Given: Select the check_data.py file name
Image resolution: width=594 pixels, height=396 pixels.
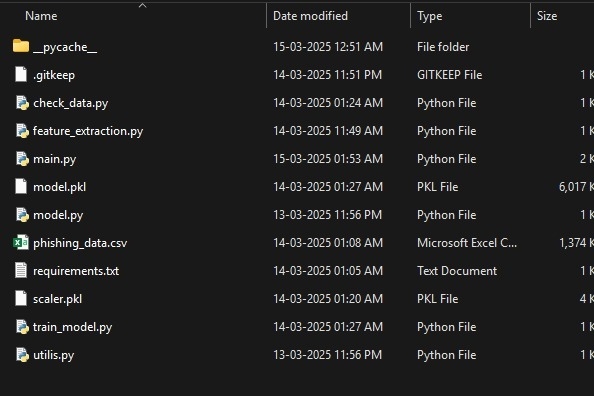Looking at the screenshot, I should click(x=70, y=103).
